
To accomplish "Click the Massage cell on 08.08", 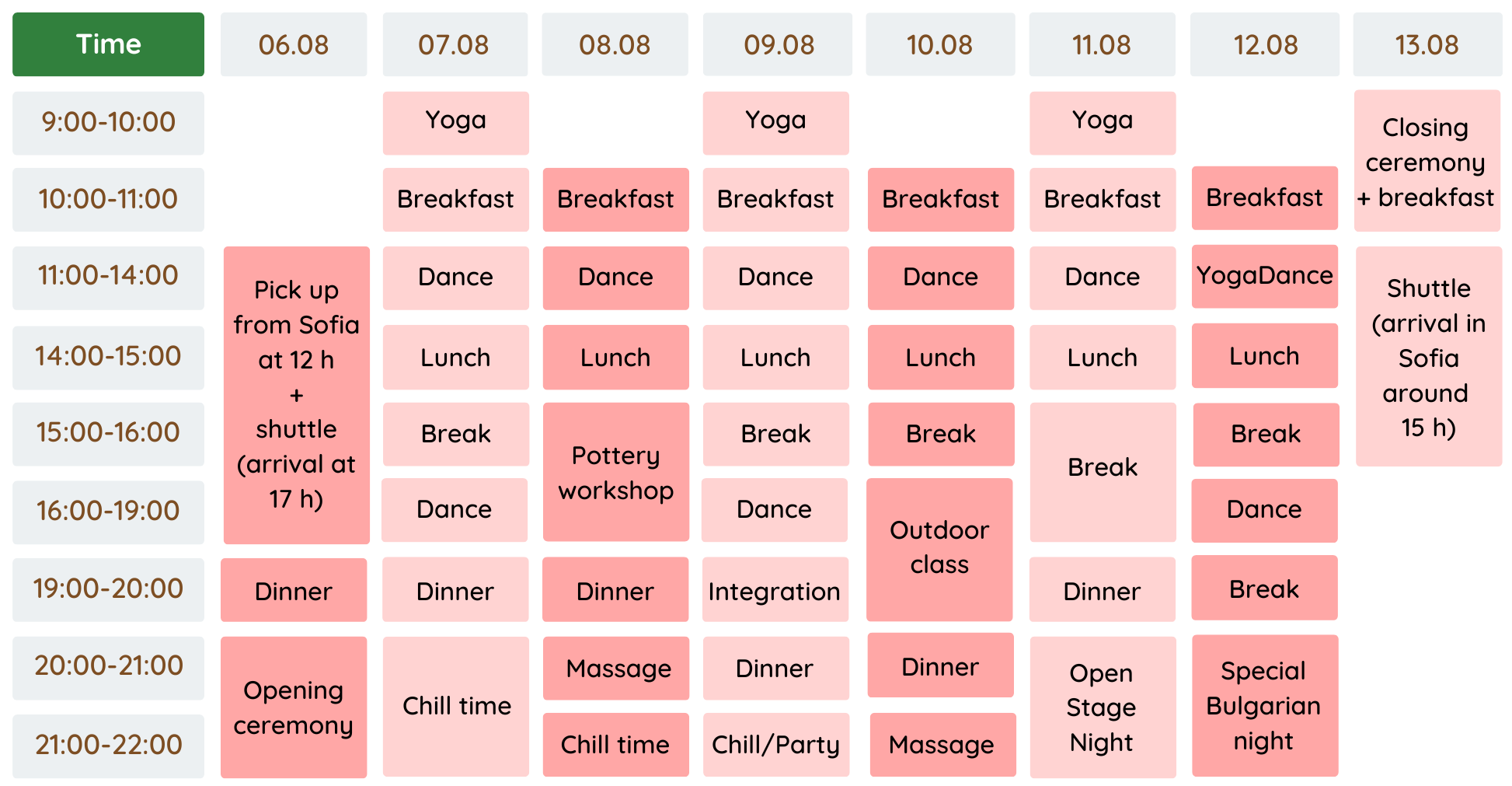I will [616, 669].
